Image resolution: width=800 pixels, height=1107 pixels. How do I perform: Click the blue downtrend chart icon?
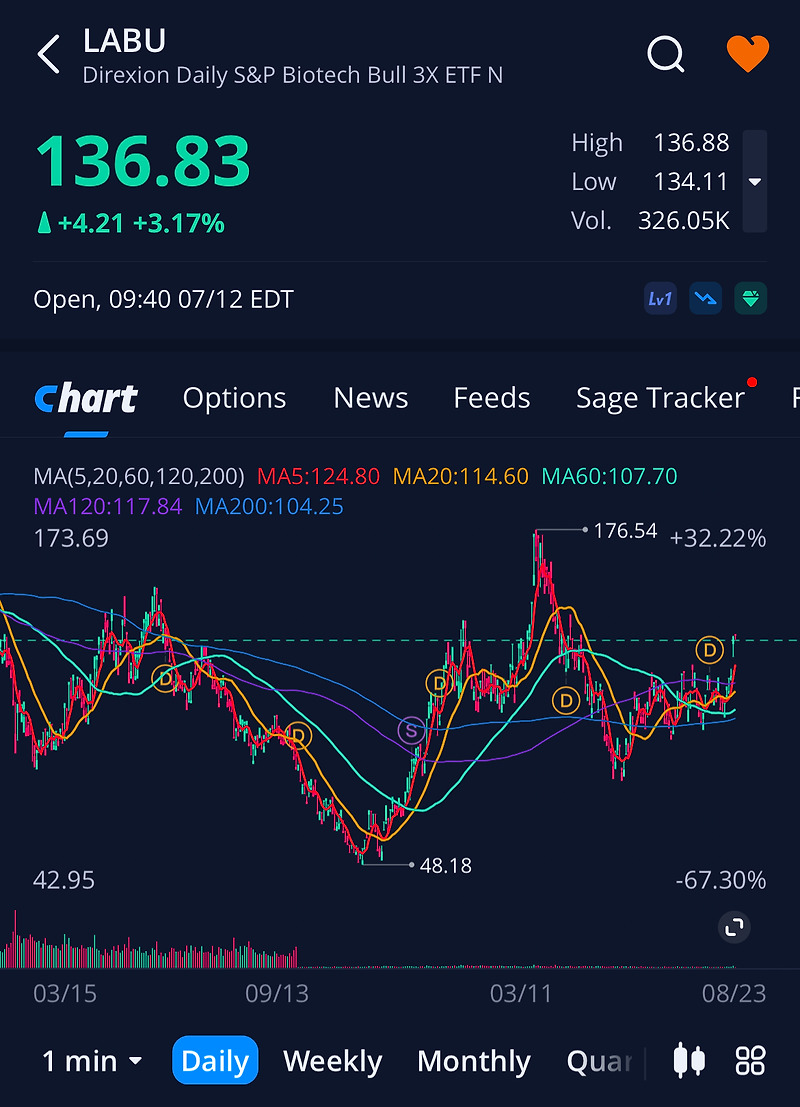[x=705, y=299]
